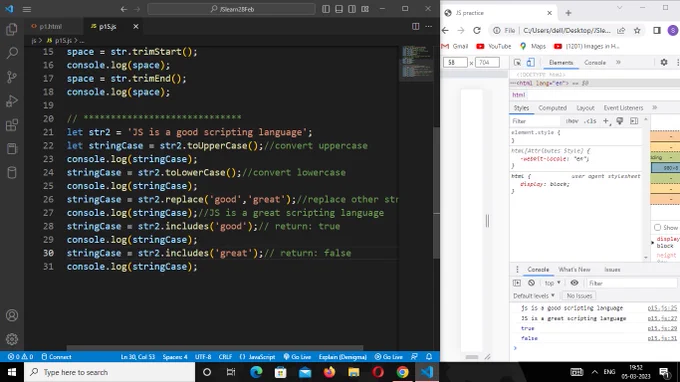Open the YouTube bookmark
680x382 pixels.
[x=494, y=46]
